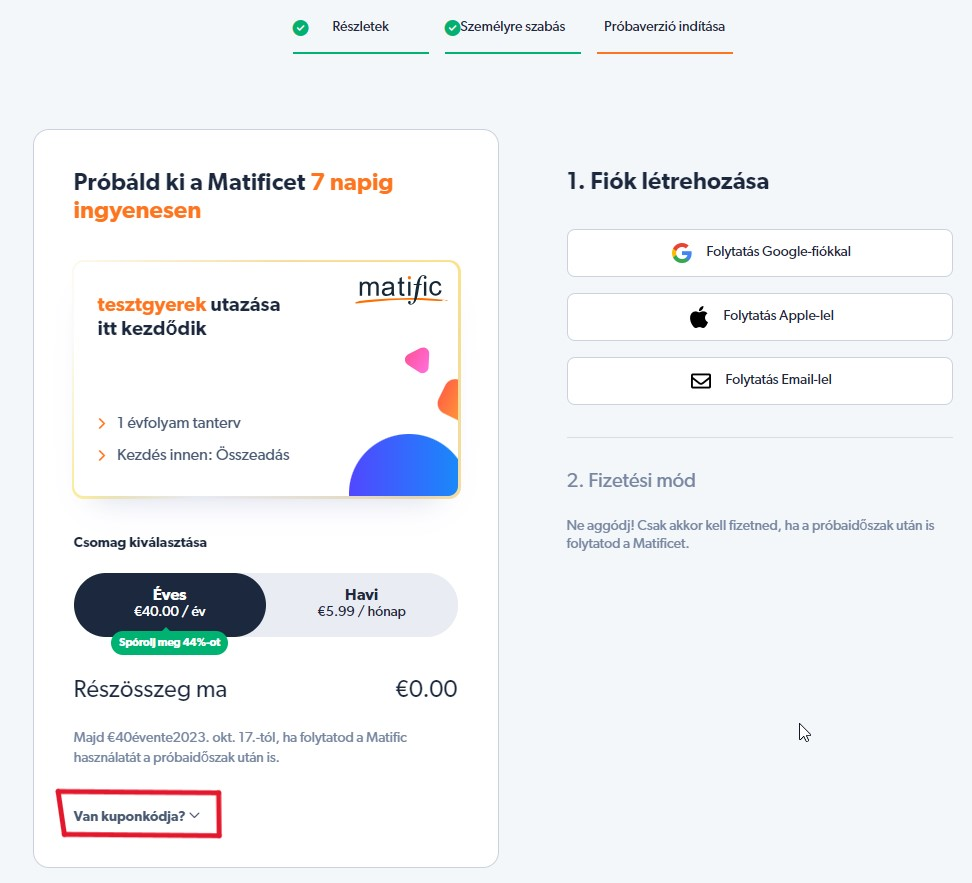This screenshot has height=883, width=972.
Task: Switch to the Havi €5.99 plan
Action: click(361, 605)
